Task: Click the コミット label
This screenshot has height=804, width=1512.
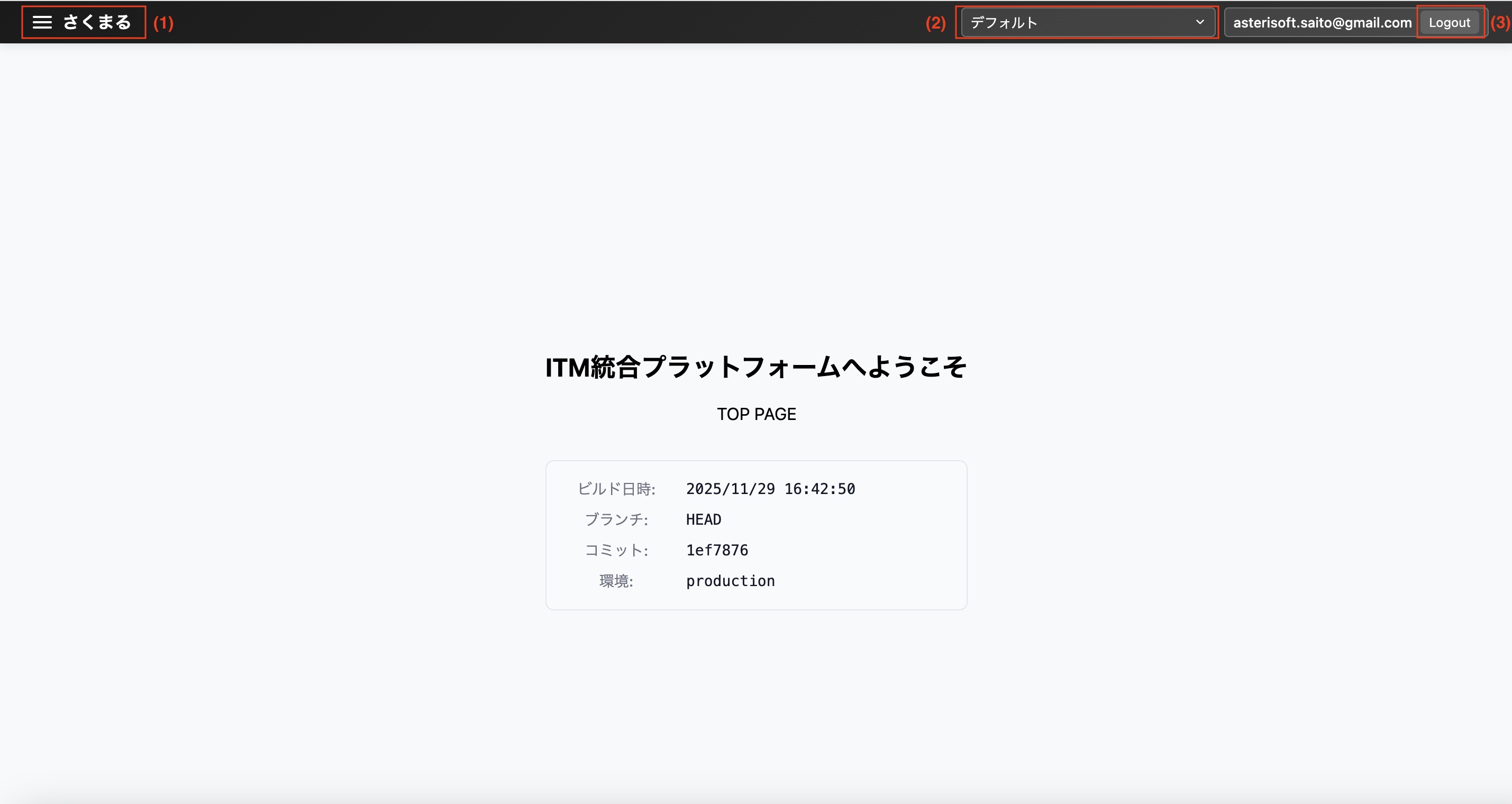Action: pos(616,550)
